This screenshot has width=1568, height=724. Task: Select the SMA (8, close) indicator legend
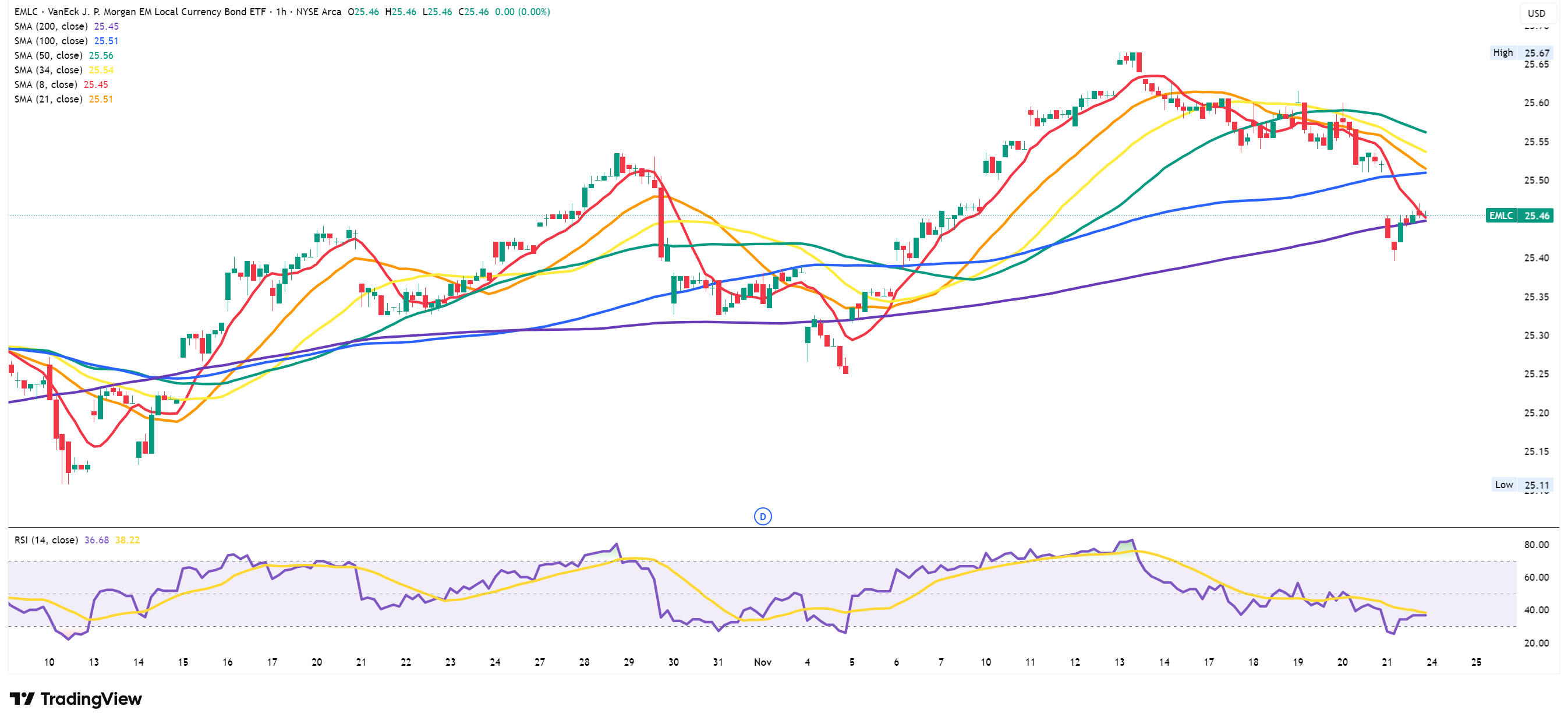click(x=45, y=84)
